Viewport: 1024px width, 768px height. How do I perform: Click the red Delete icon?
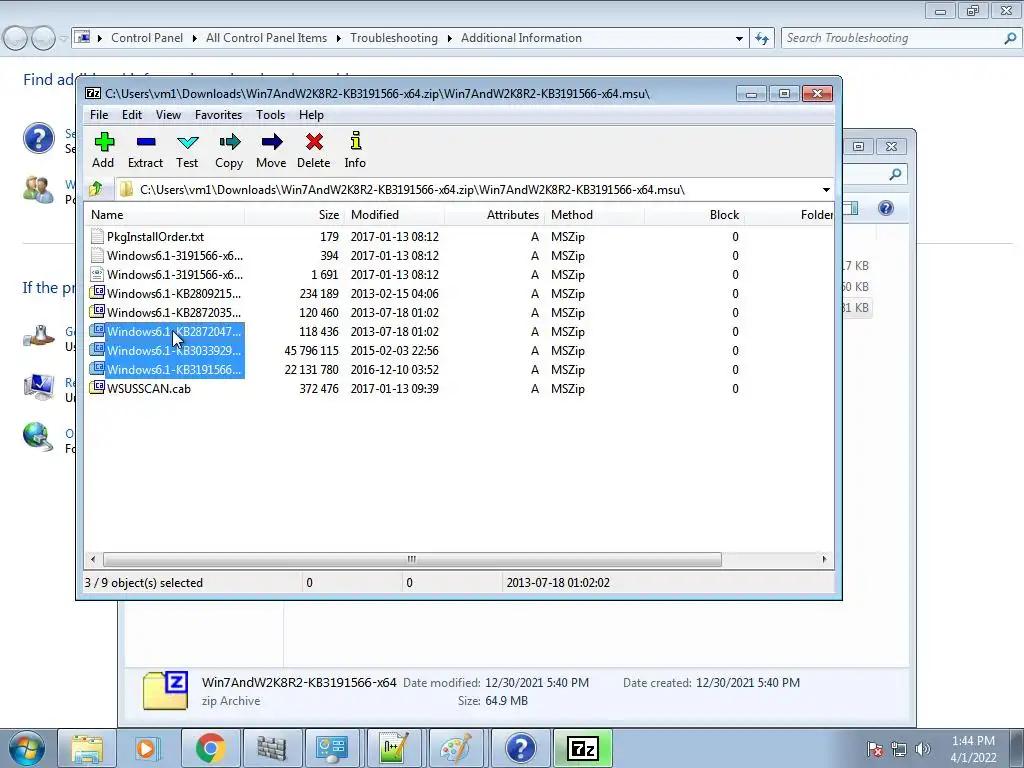click(x=313, y=142)
